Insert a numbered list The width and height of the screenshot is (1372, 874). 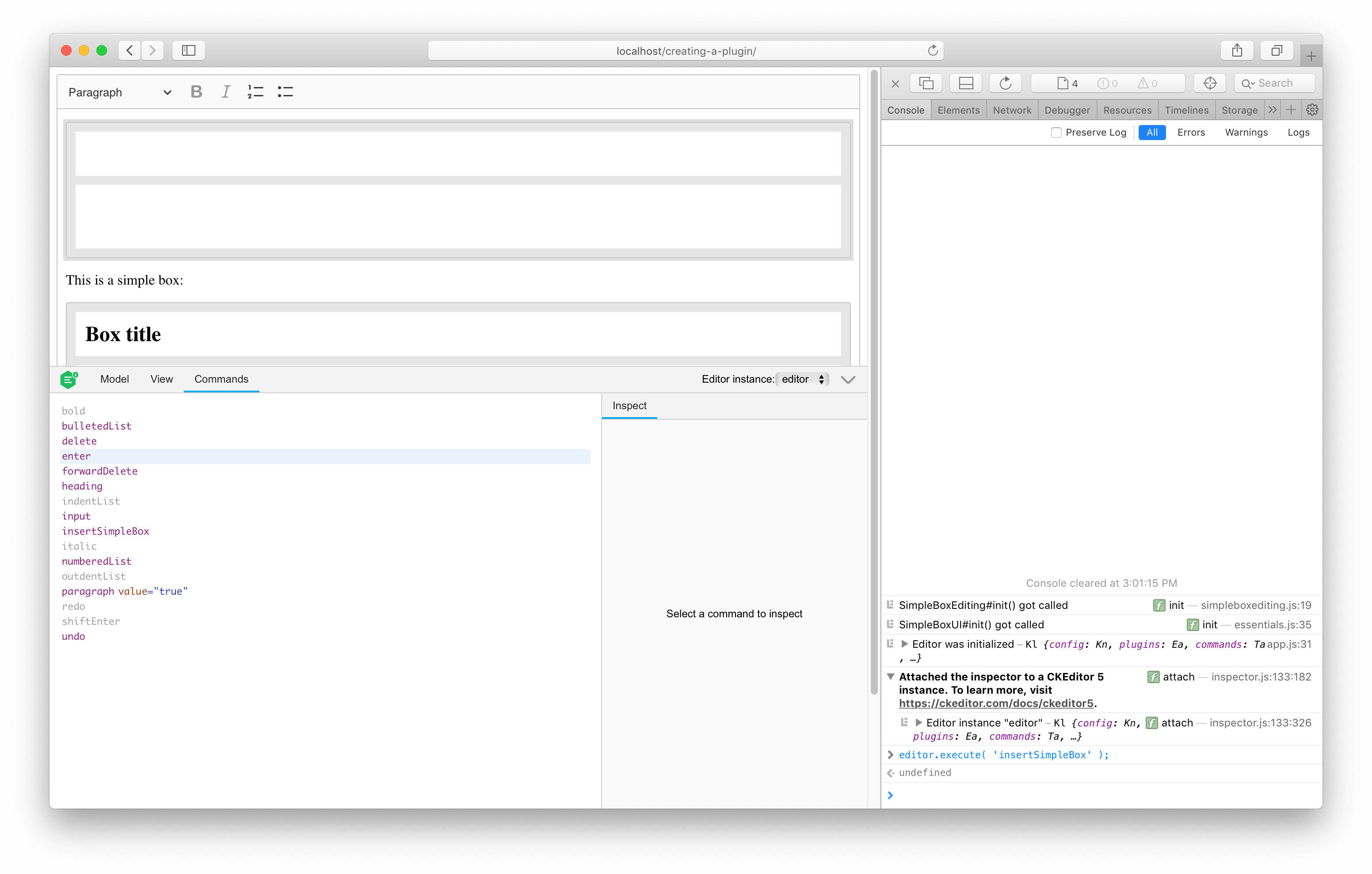(x=255, y=91)
